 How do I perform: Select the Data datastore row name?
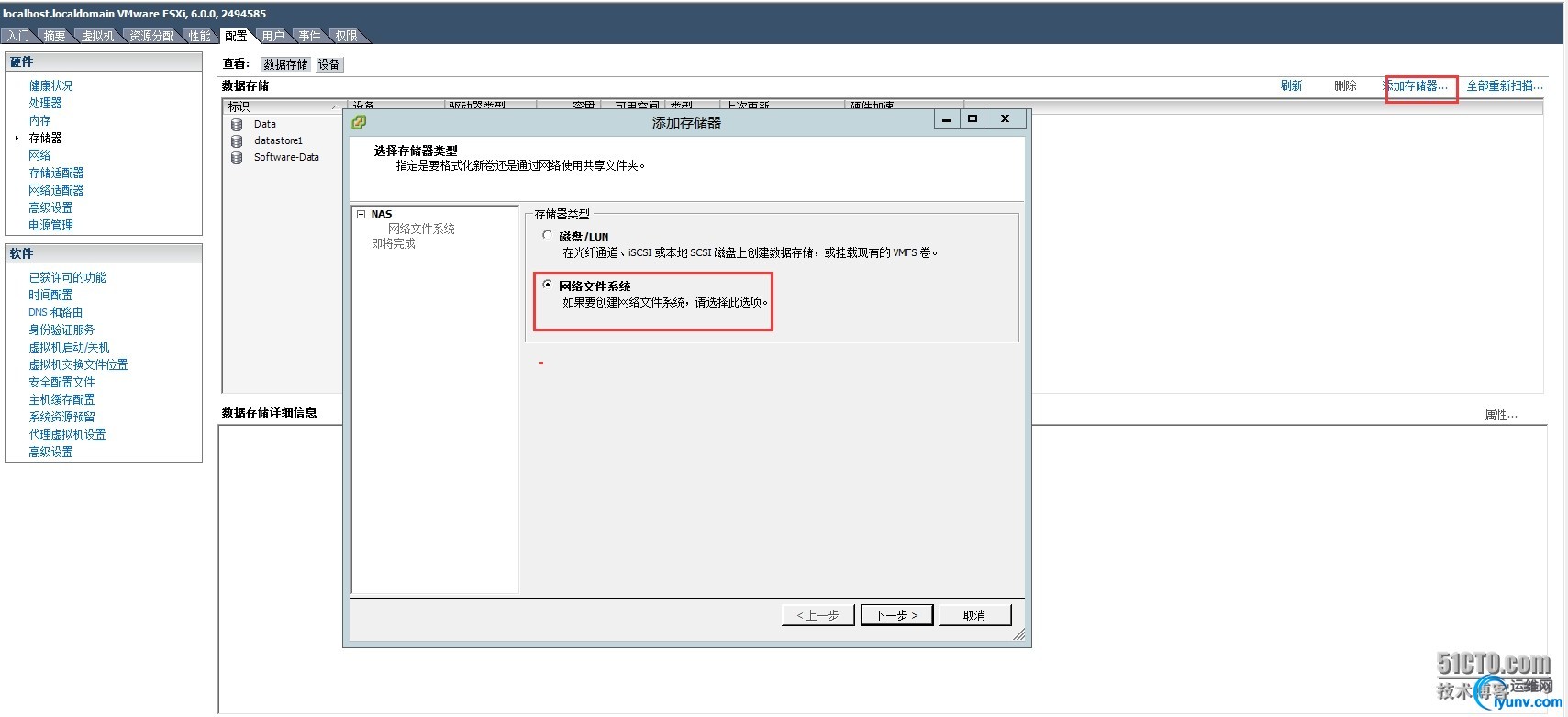click(x=265, y=124)
